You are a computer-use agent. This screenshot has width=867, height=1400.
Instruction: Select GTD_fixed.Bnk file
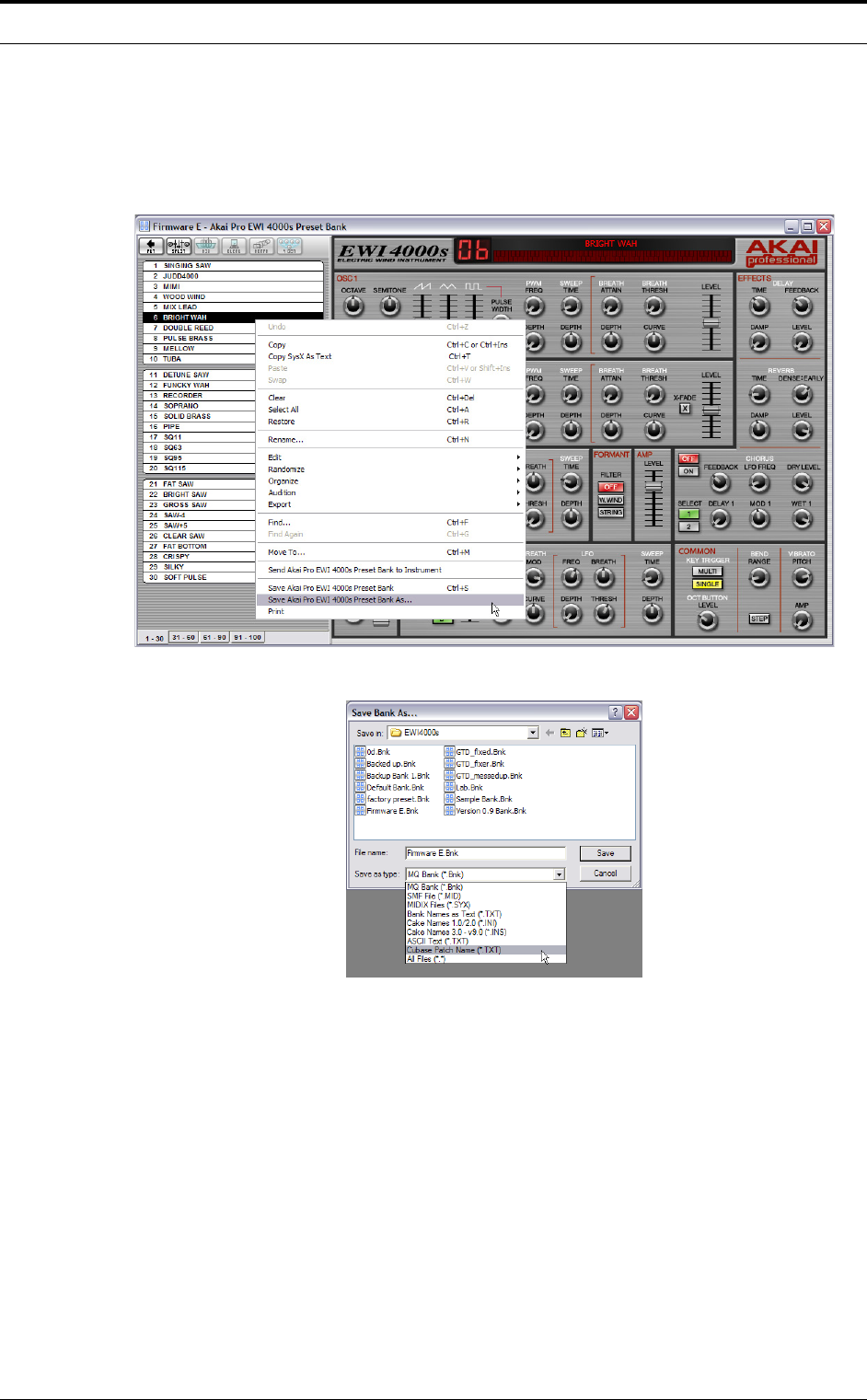coord(475,752)
